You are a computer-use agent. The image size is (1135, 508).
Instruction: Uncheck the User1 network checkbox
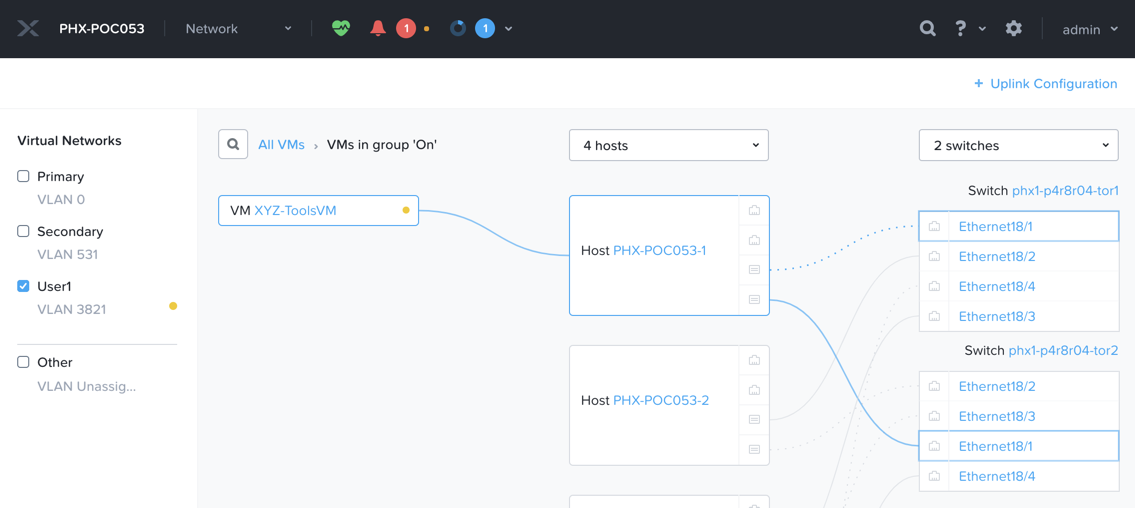(x=23, y=287)
